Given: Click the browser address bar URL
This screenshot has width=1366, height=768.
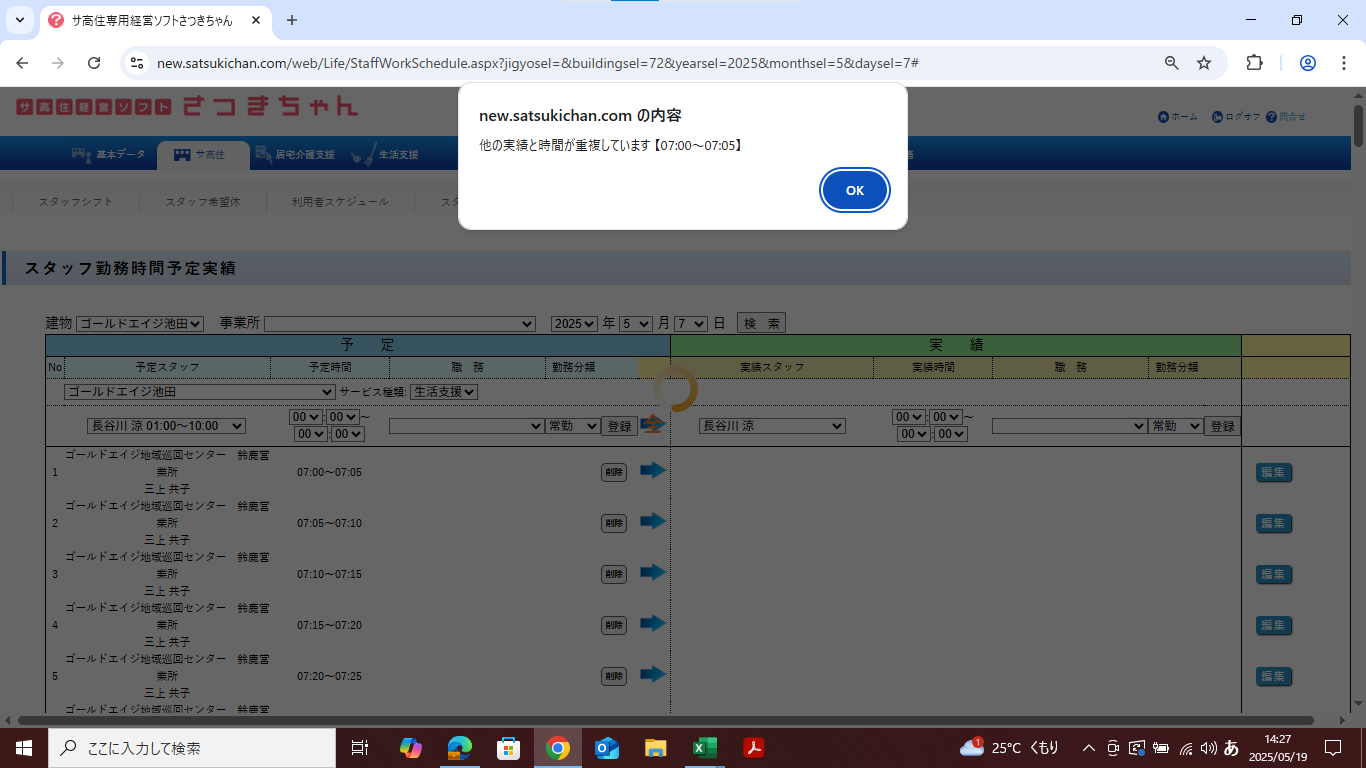Looking at the screenshot, I should click(x=538, y=63).
